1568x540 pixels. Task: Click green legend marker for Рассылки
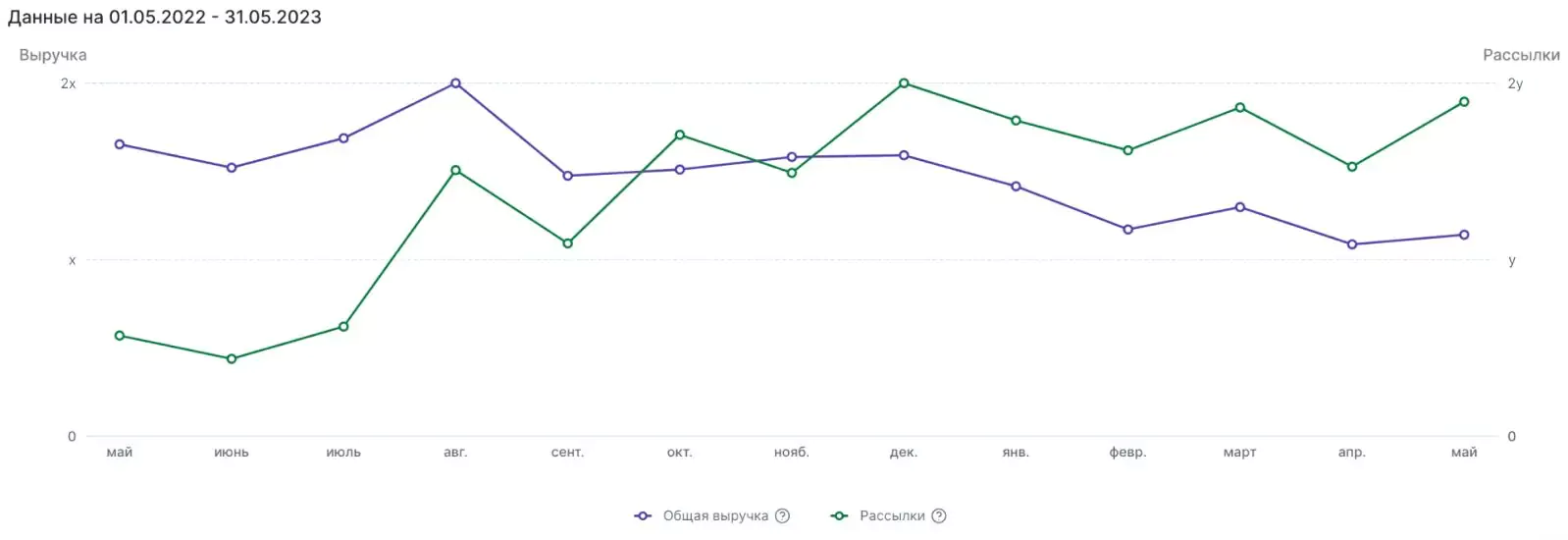[840, 516]
